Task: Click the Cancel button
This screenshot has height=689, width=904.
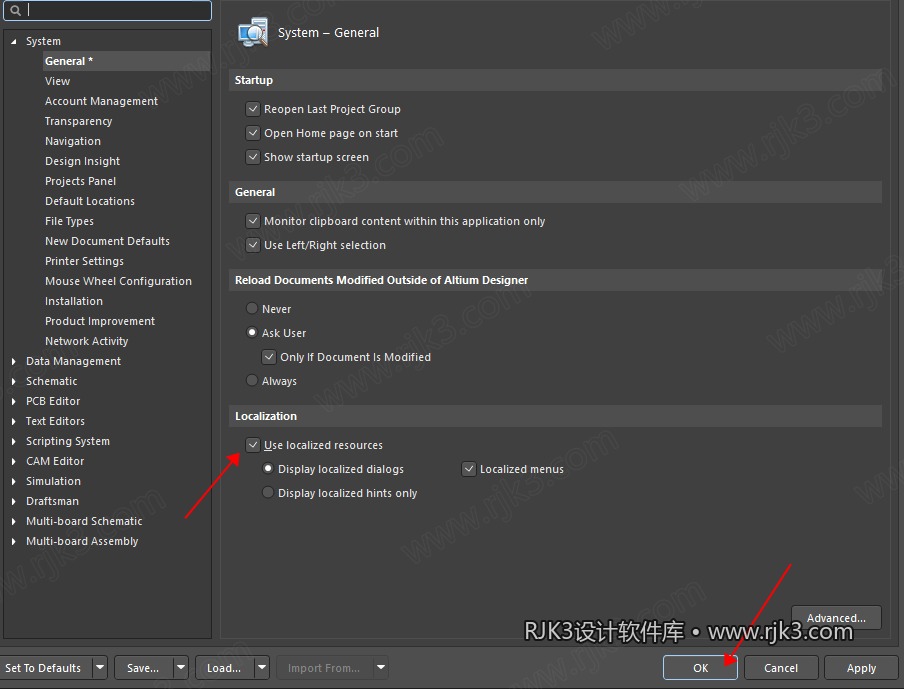Action: point(781,668)
